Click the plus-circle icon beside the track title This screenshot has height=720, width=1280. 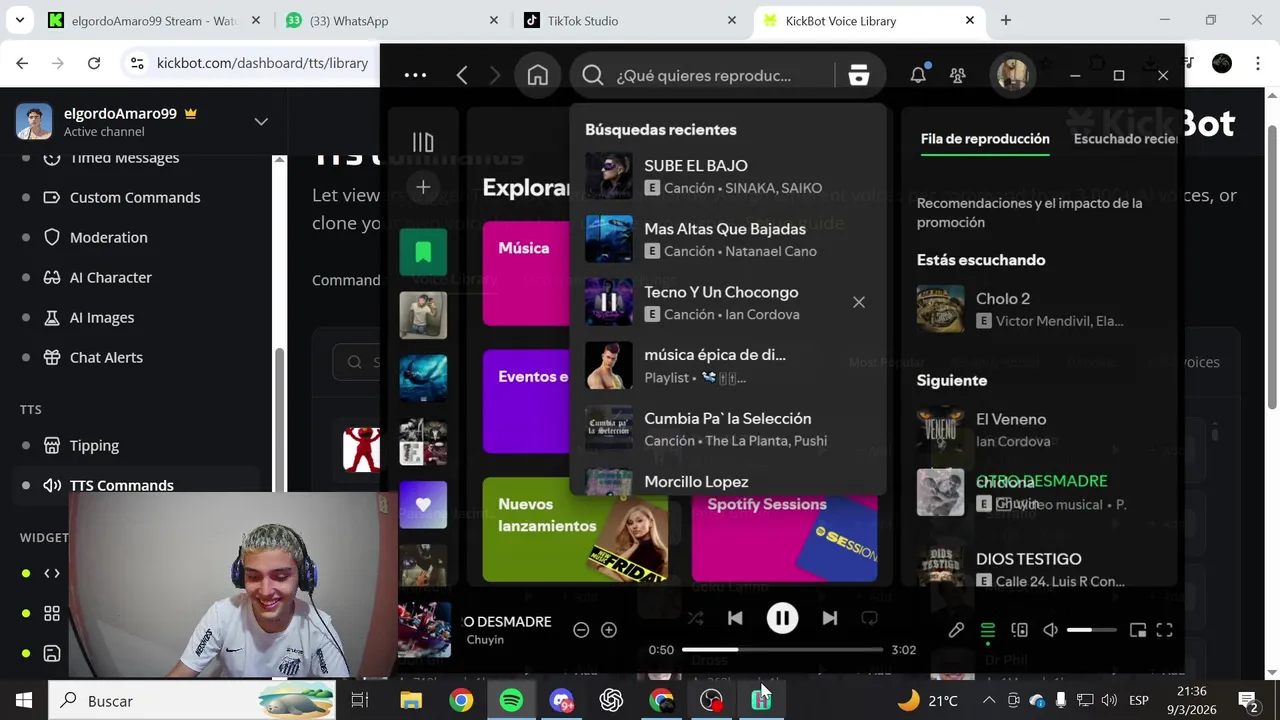click(x=609, y=630)
